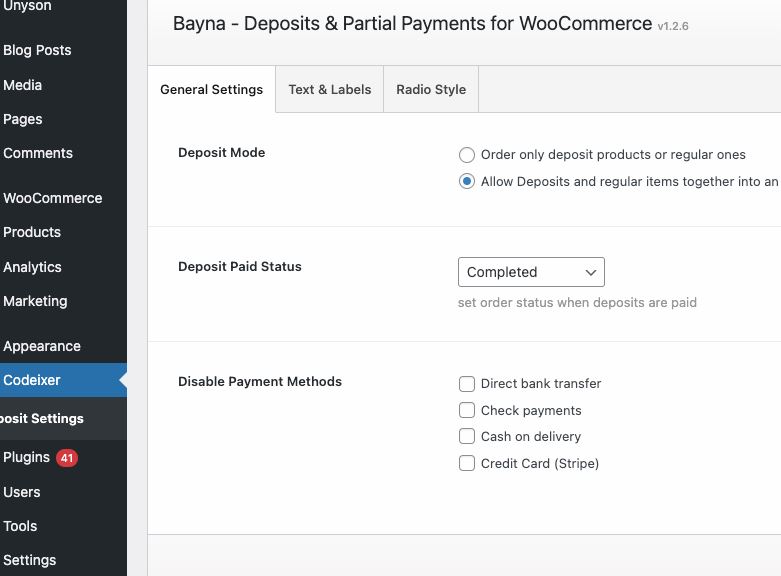Open Plugins in the sidebar

[26, 457]
